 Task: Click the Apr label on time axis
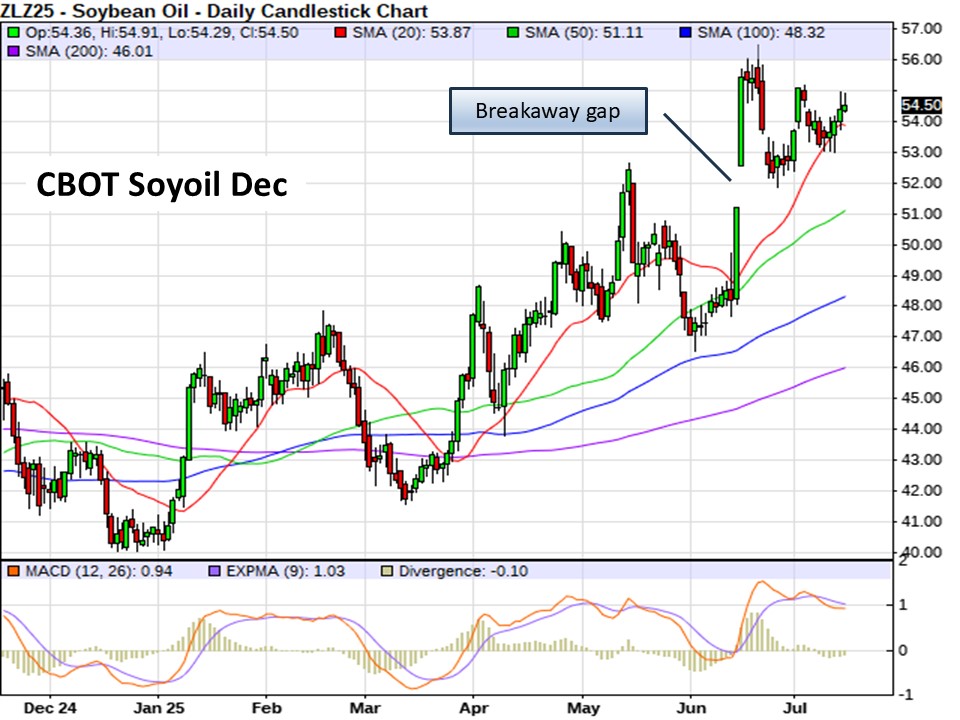472,706
